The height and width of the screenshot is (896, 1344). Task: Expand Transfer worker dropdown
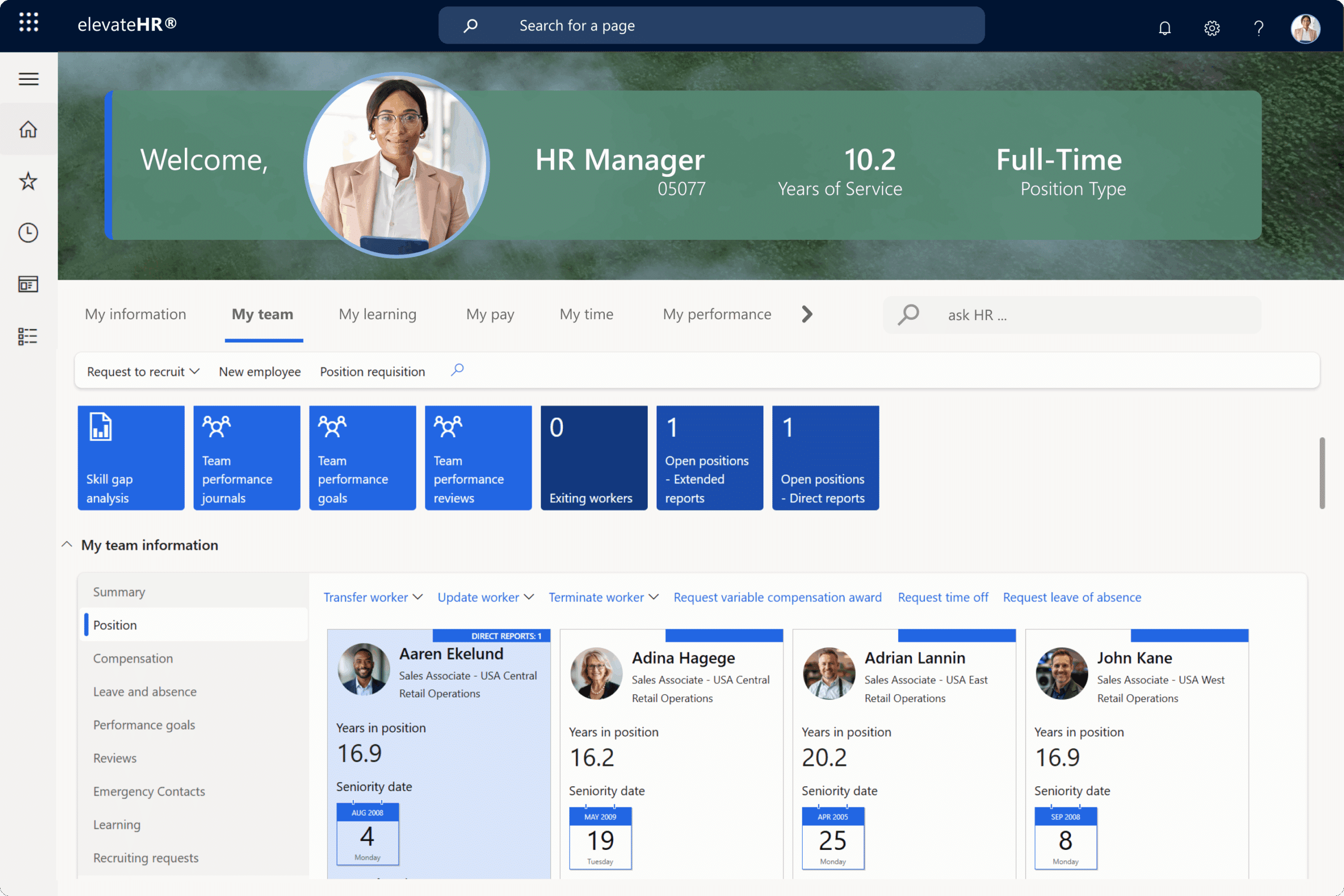[373, 597]
